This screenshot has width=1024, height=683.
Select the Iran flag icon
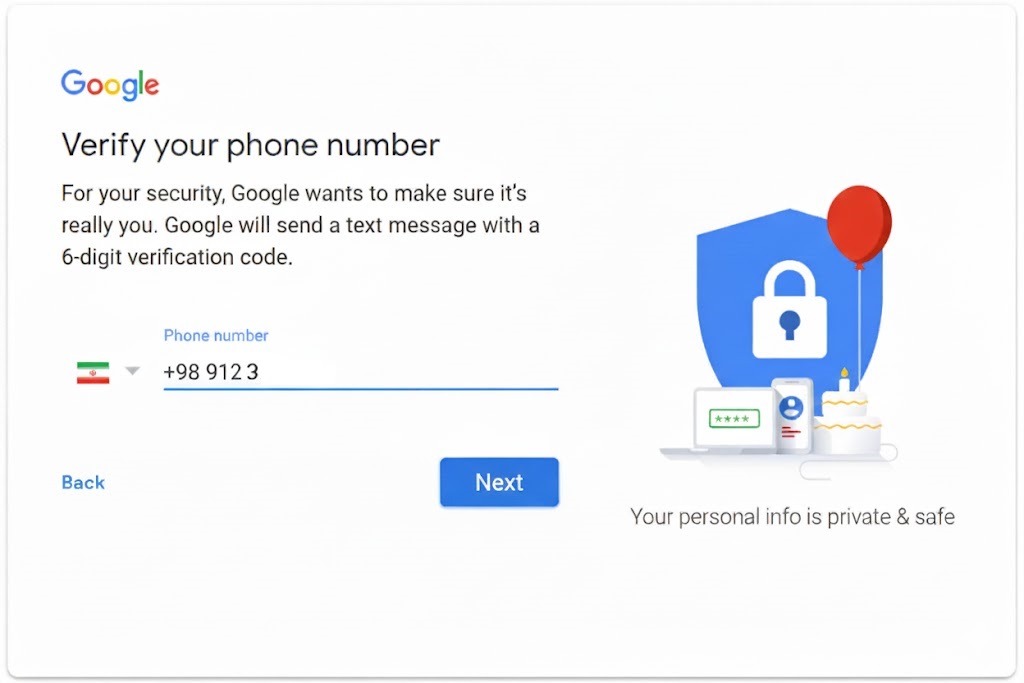(93, 373)
